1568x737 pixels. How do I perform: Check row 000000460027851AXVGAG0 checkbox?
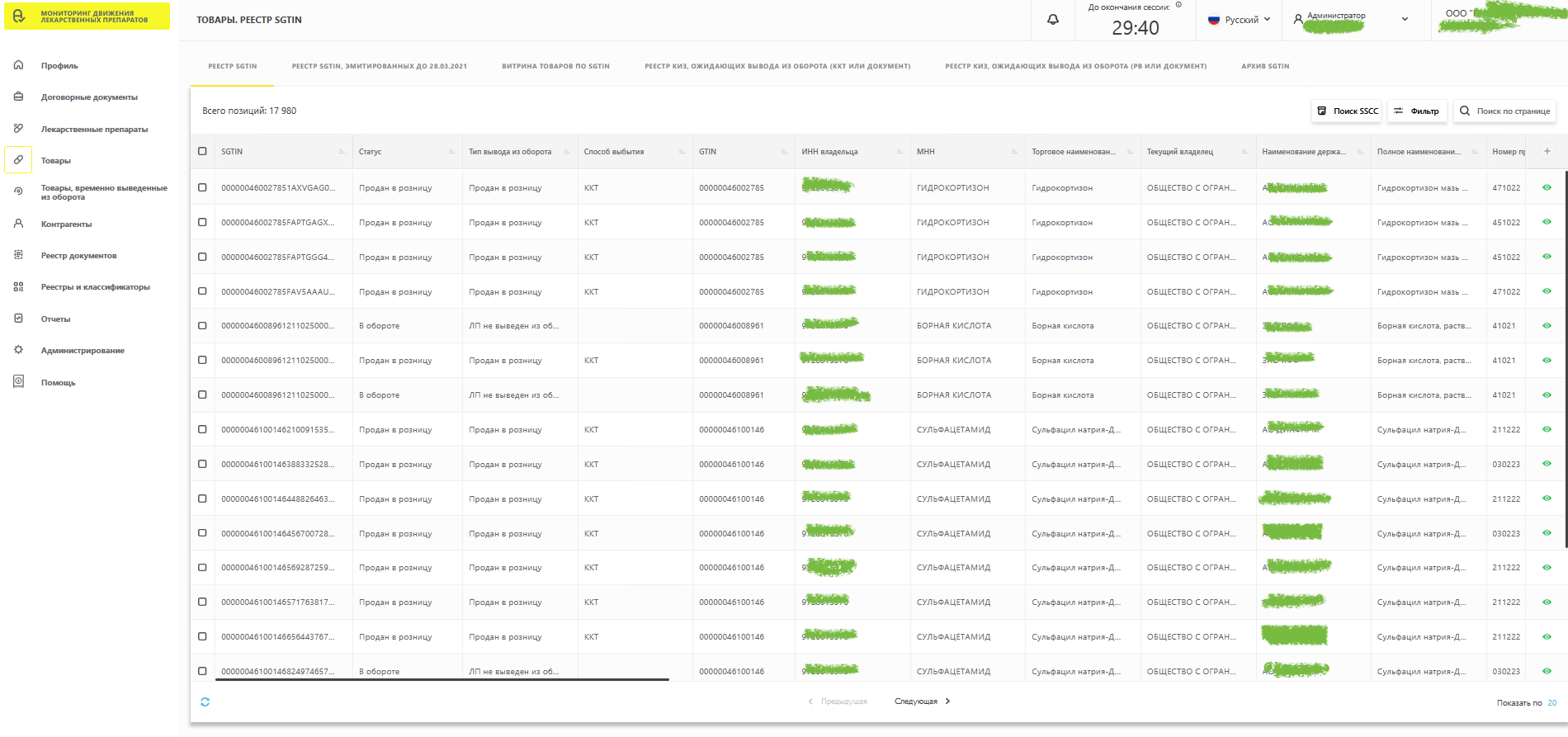coord(202,187)
